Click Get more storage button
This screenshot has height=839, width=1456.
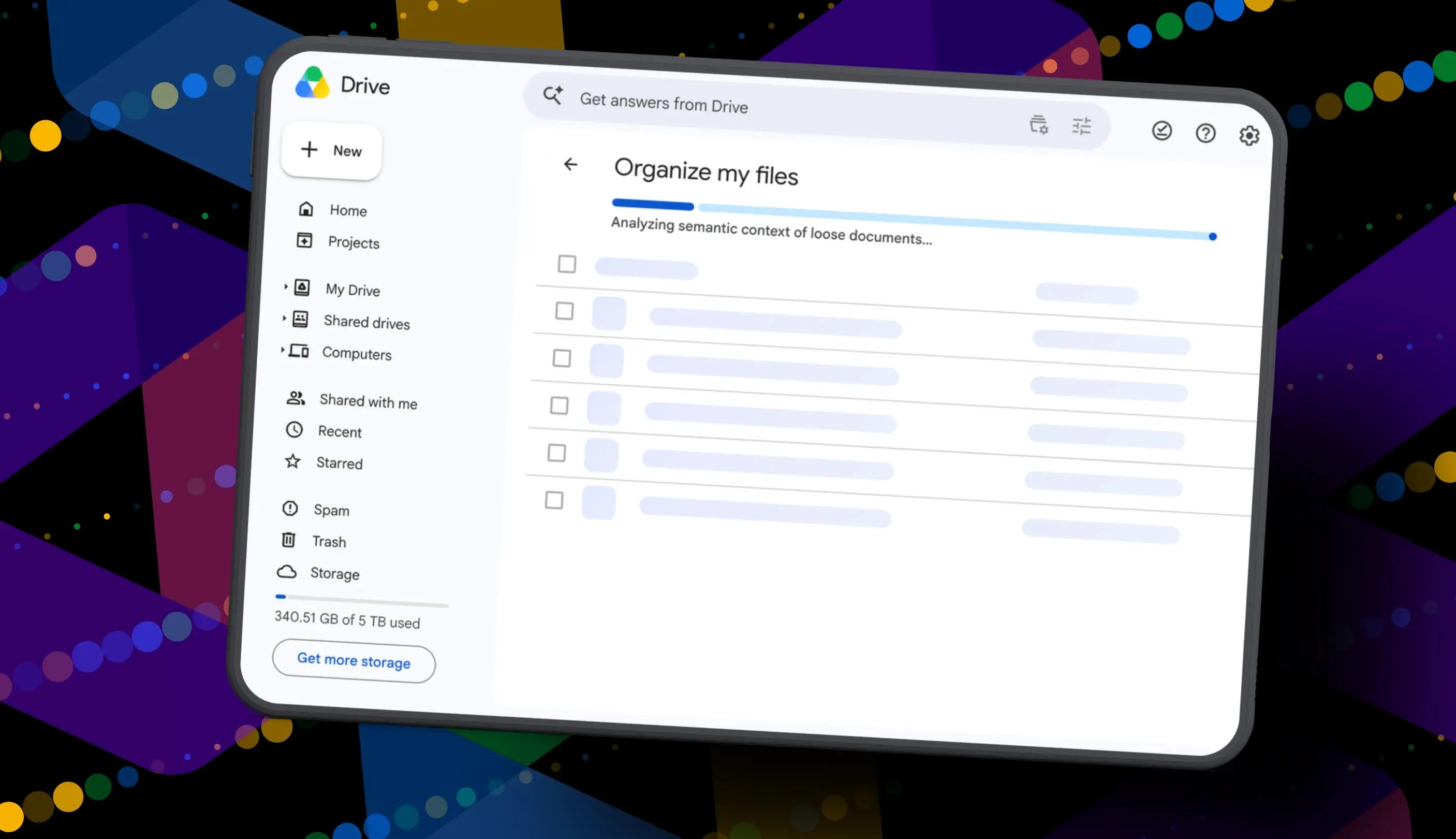pyautogui.click(x=354, y=661)
